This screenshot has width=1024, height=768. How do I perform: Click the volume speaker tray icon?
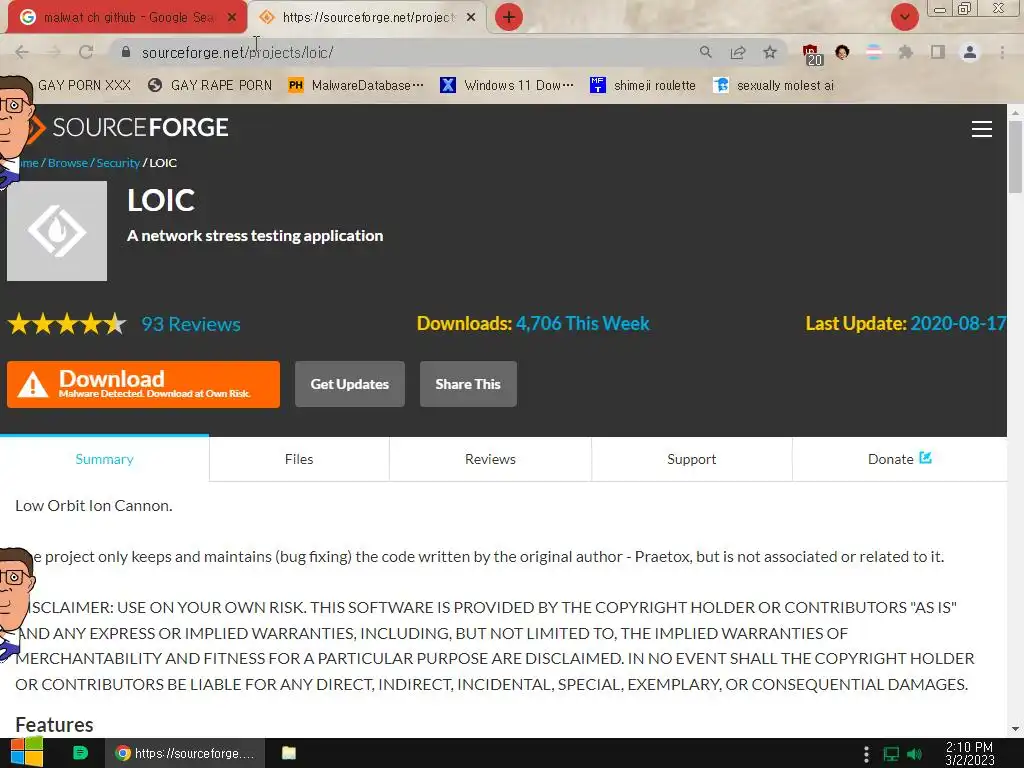(915, 754)
